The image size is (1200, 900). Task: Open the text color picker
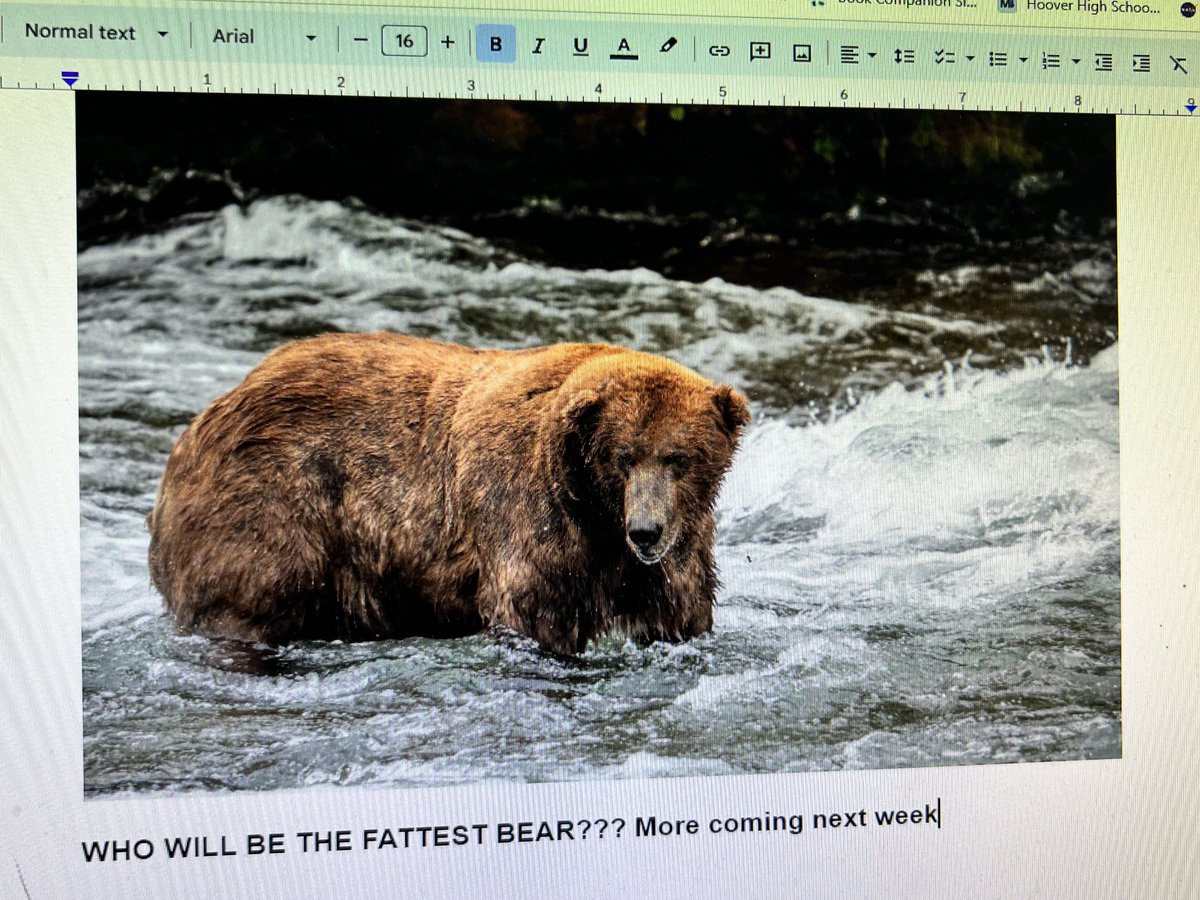click(624, 48)
